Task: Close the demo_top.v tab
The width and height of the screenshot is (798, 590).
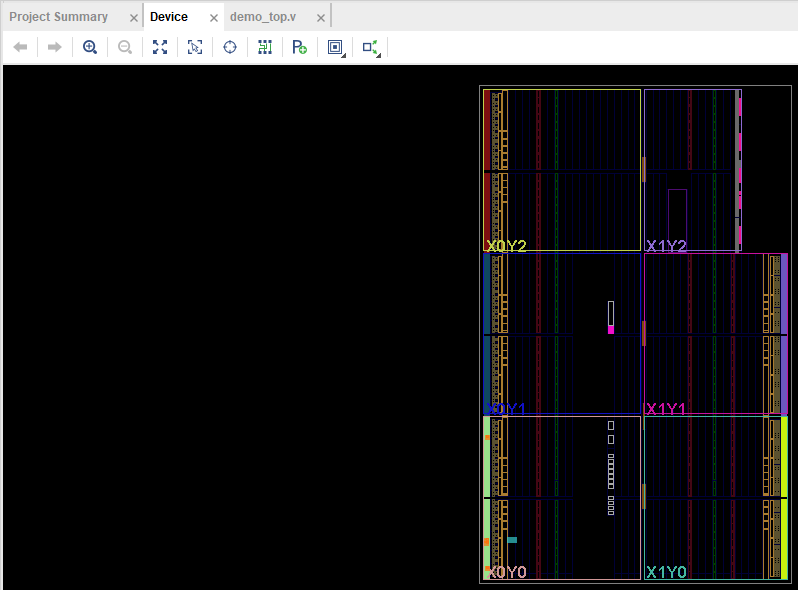Action: [x=322, y=18]
